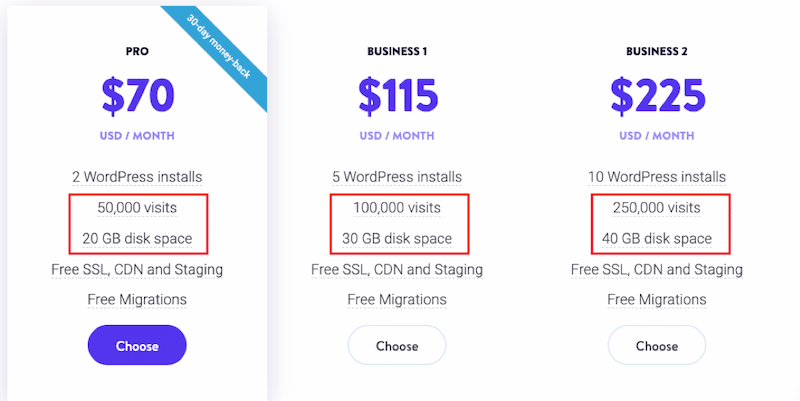Click the $70 price of the Pro plan
Screen dimensions: 800x401
[x=137, y=95]
